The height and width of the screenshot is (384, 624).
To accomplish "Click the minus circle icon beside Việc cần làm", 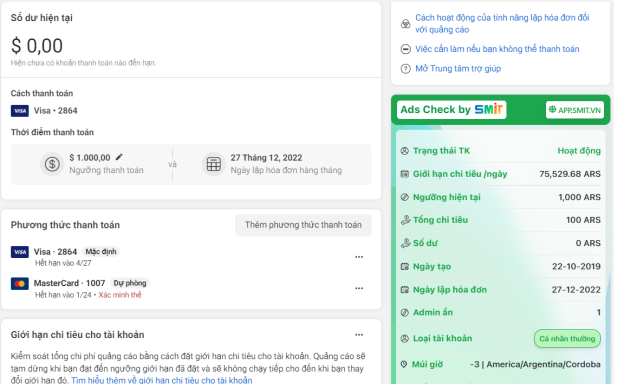I will [406, 49].
